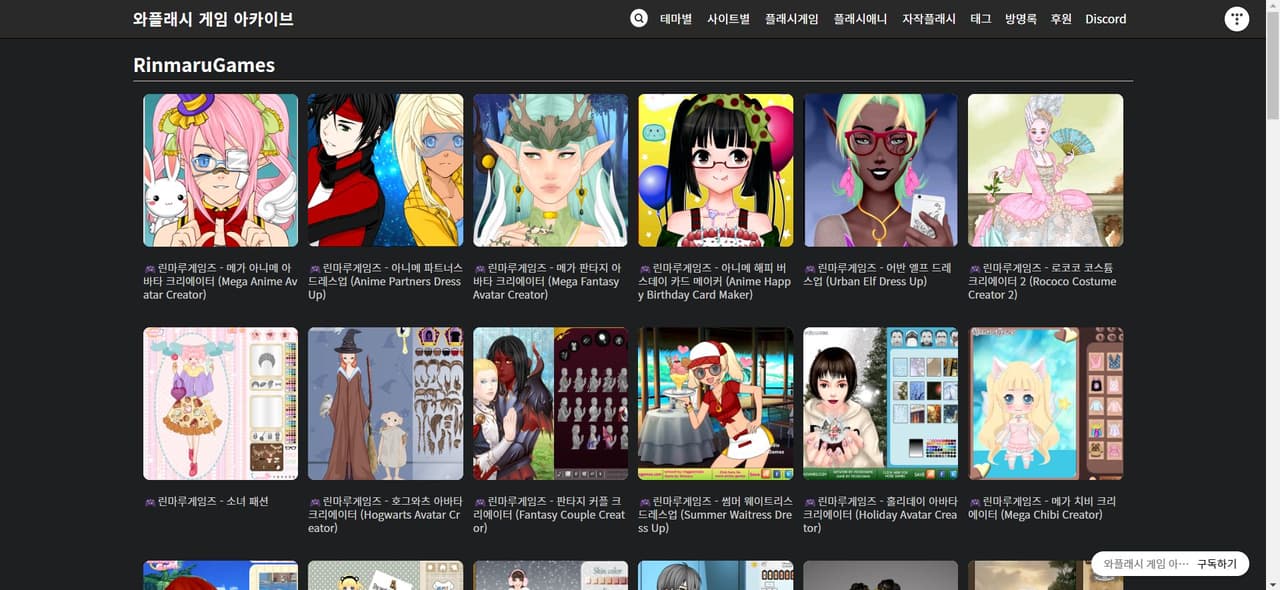1280x590 pixels.
Task: Click the 린마루게임즈 - 소녀 패션 title link
Action: pos(206,501)
